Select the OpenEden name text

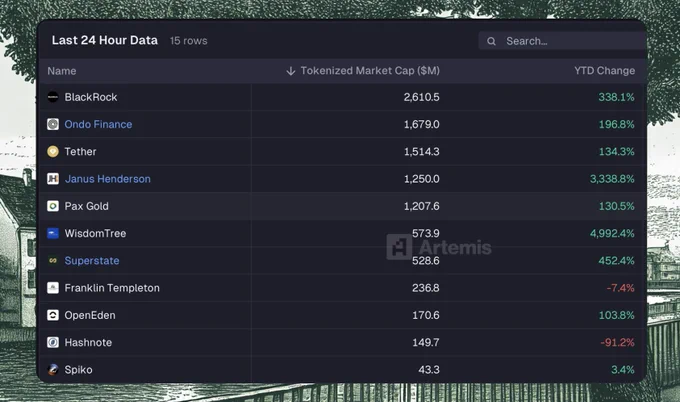(90, 315)
